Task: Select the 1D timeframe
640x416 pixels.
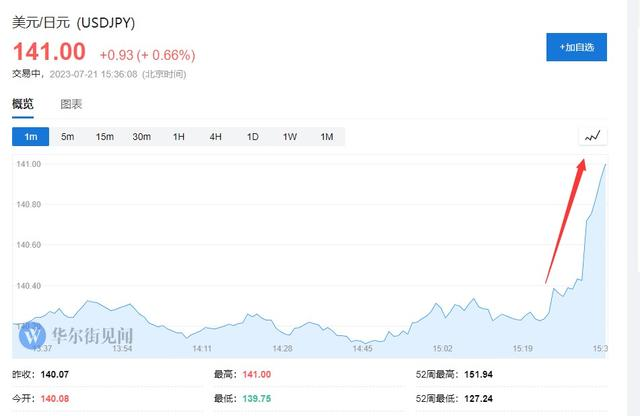Action: (x=252, y=136)
